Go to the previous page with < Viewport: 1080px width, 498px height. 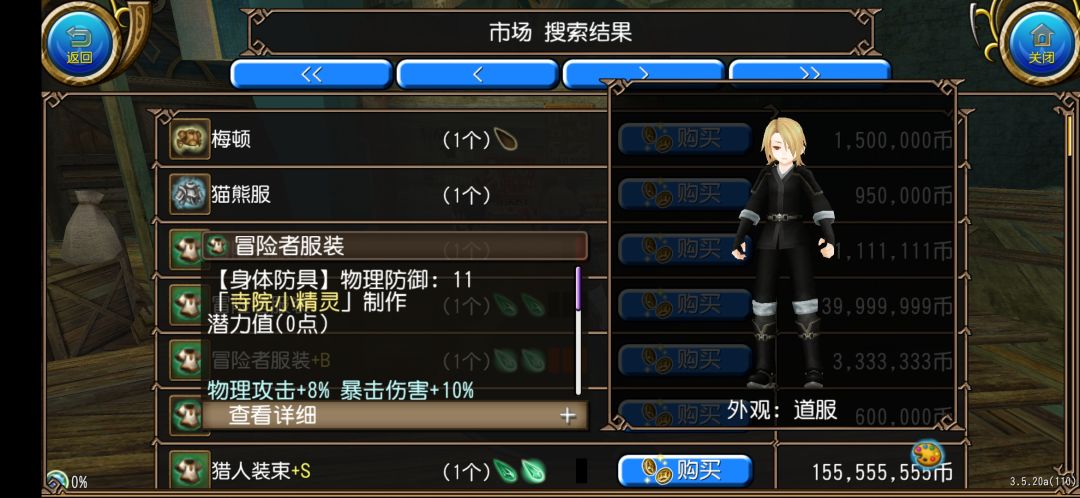click(x=477, y=74)
